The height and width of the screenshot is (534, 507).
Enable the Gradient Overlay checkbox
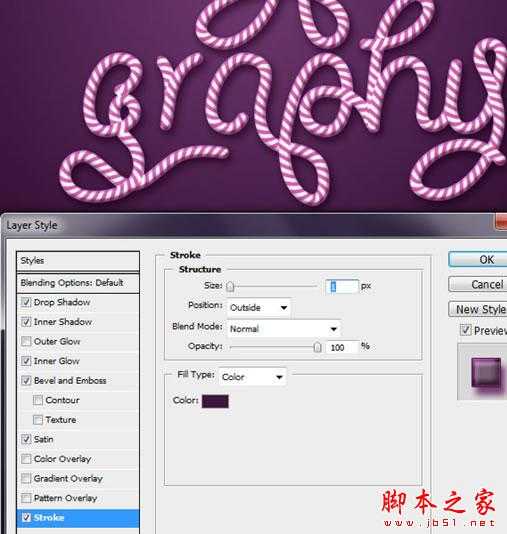click(26, 478)
